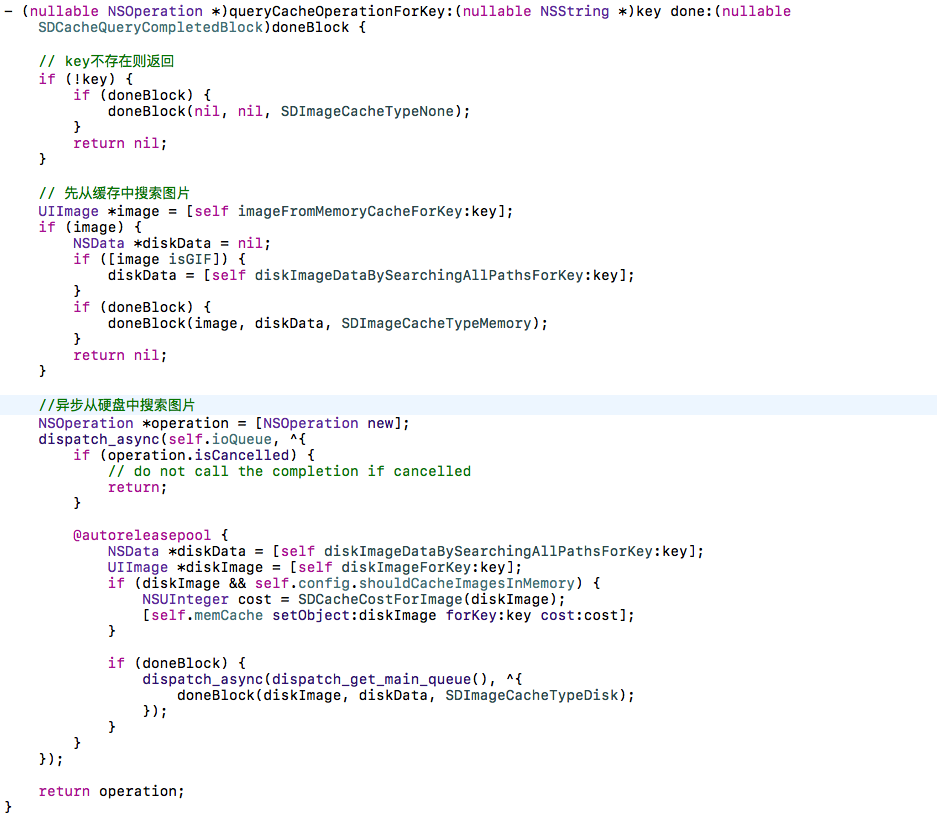Screen dimensions: 937x818
Task: Click SDImageCacheTypeDisk constant
Action: tap(531, 696)
